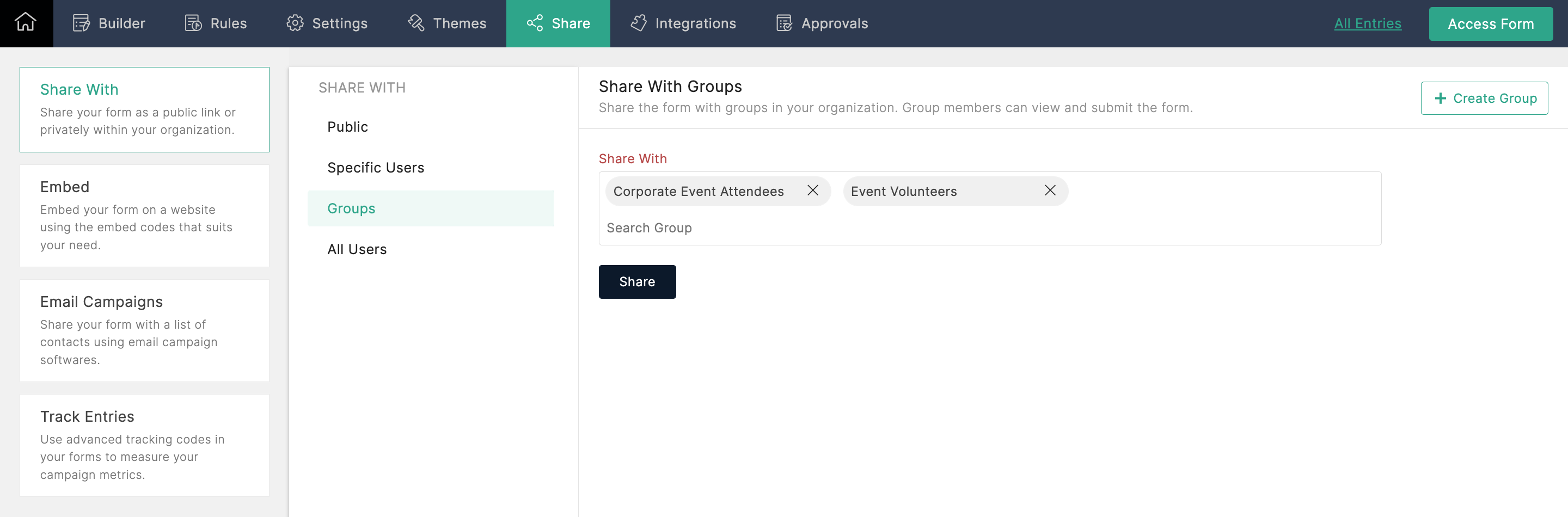Click the Access Form button
Image resolution: width=1568 pixels, height=517 pixels.
[1491, 24]
